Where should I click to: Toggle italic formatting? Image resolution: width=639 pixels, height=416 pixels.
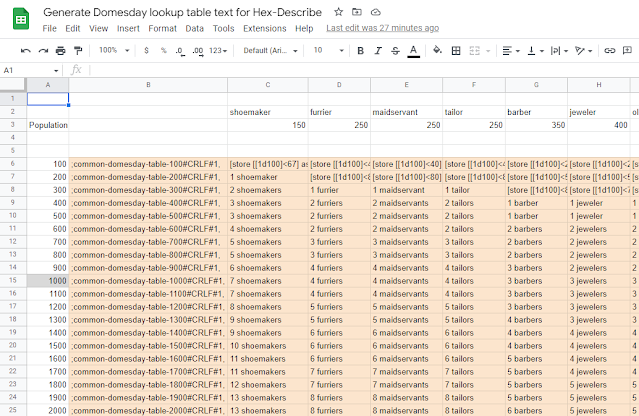point(378,51)
